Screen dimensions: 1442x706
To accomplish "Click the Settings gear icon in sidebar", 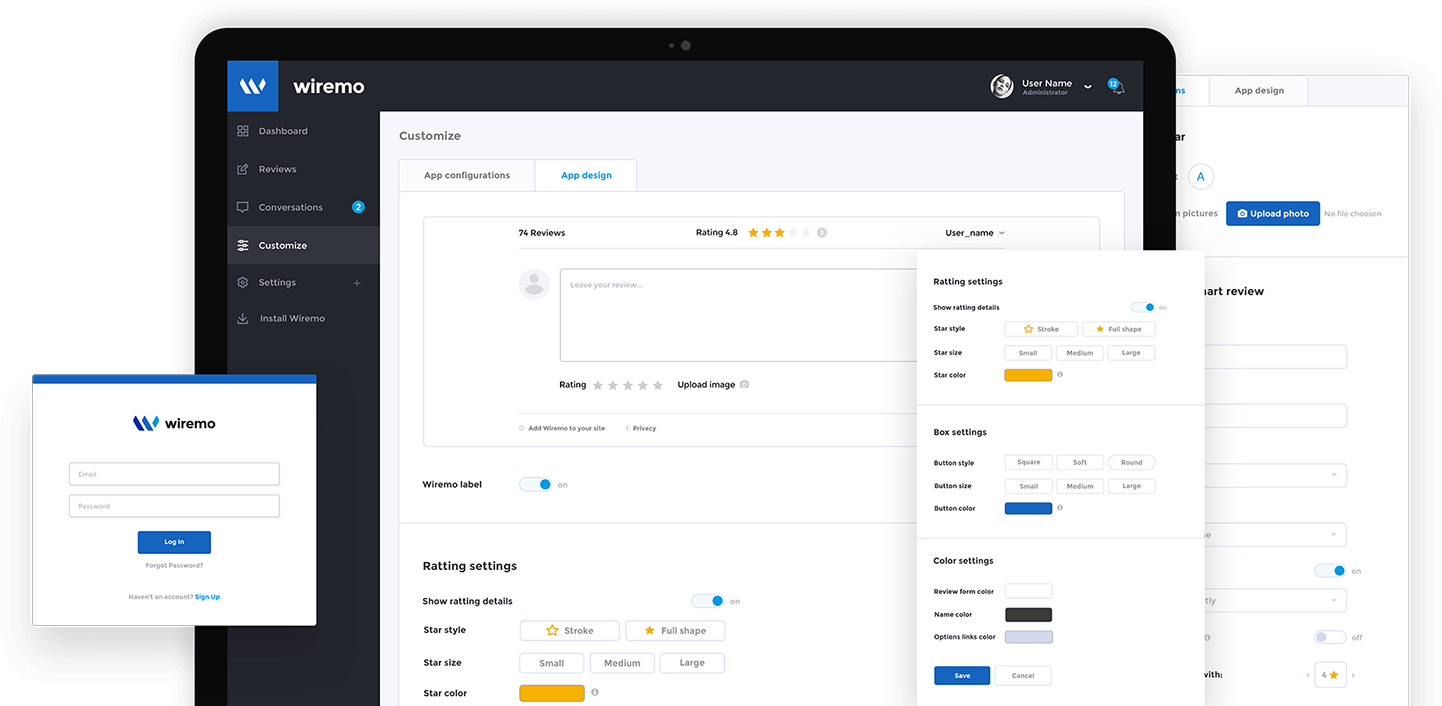I will click(243, 282).
